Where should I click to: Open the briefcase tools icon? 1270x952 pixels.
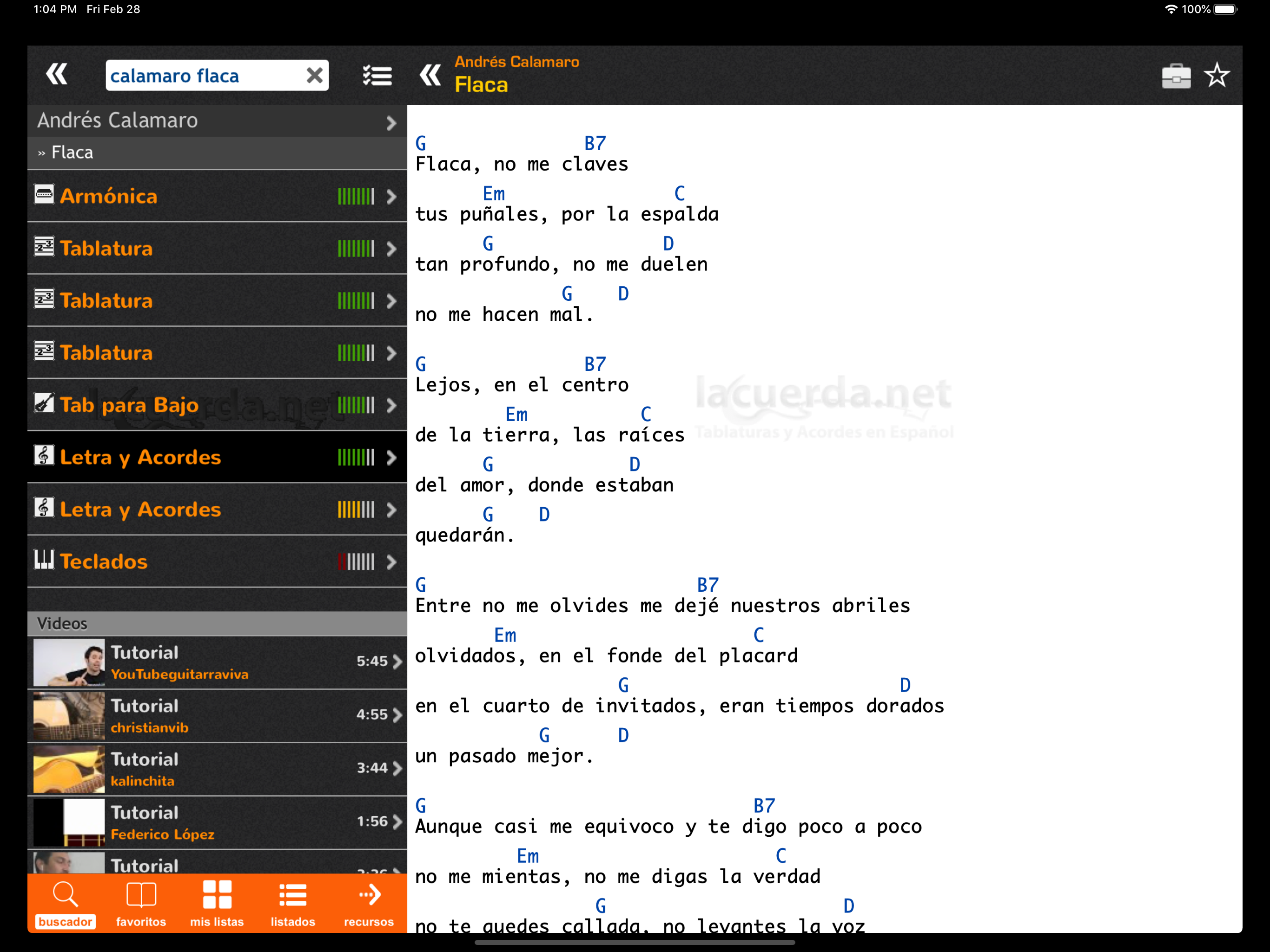[1176, 76]
